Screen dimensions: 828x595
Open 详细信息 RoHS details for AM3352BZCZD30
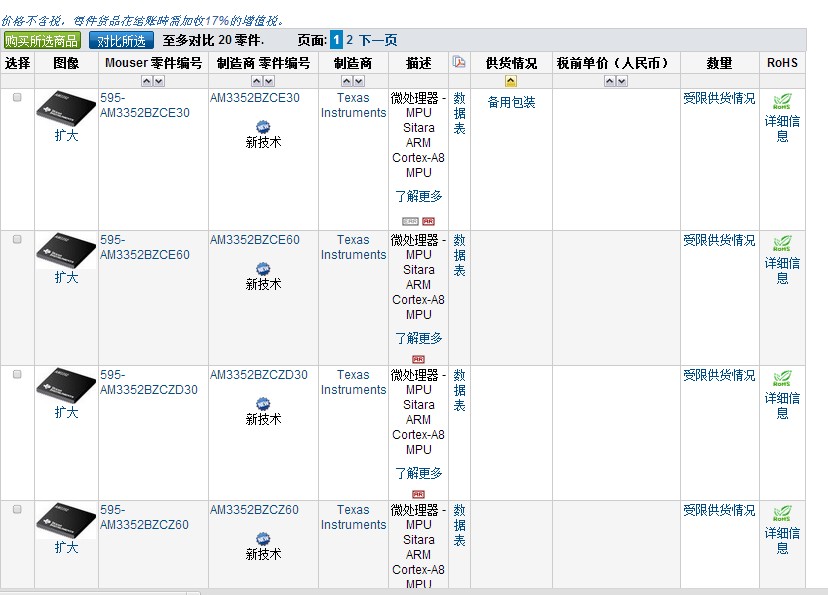[782, 406]
